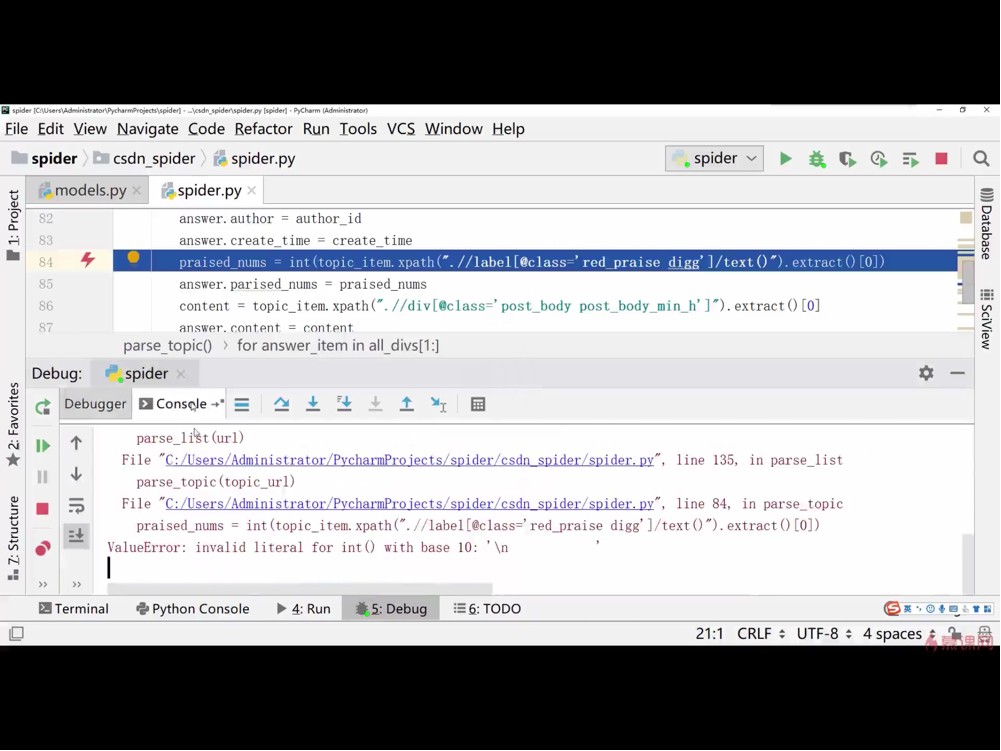1001x751 pixels.
Task: Pause program in the debug sidebar
Action: coord(43,477)
